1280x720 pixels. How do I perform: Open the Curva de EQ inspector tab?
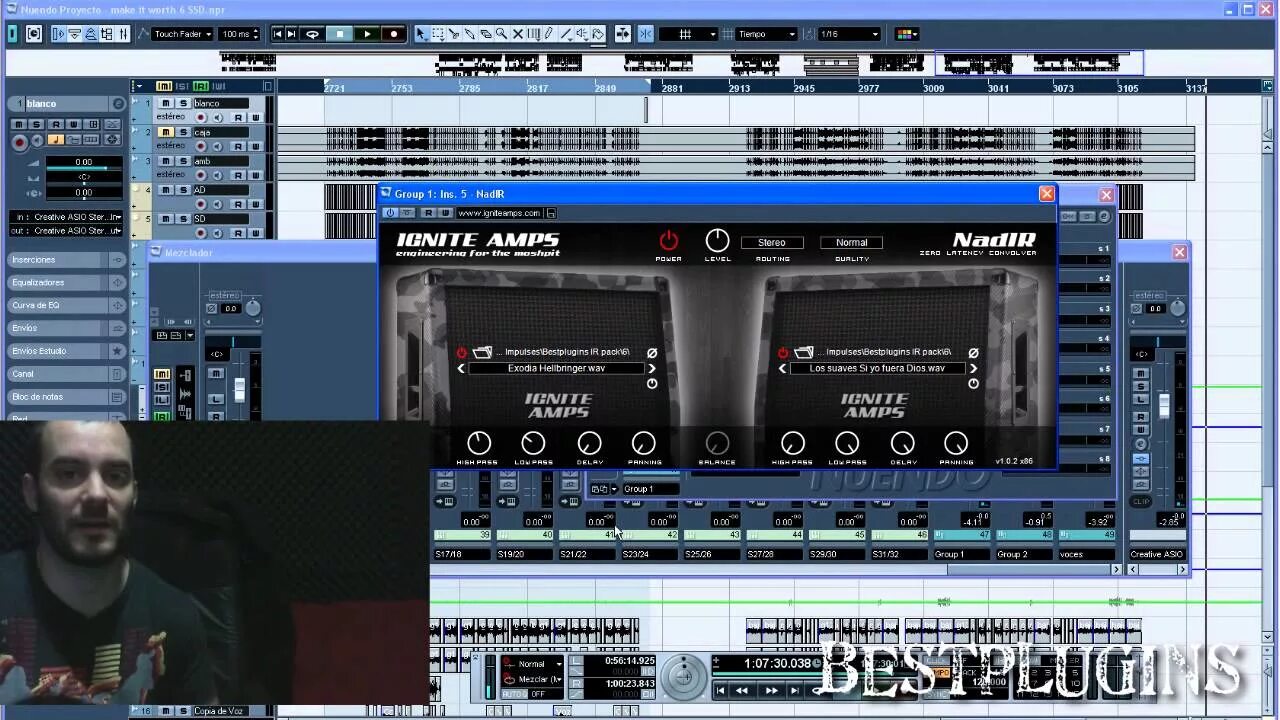(66, 305)
